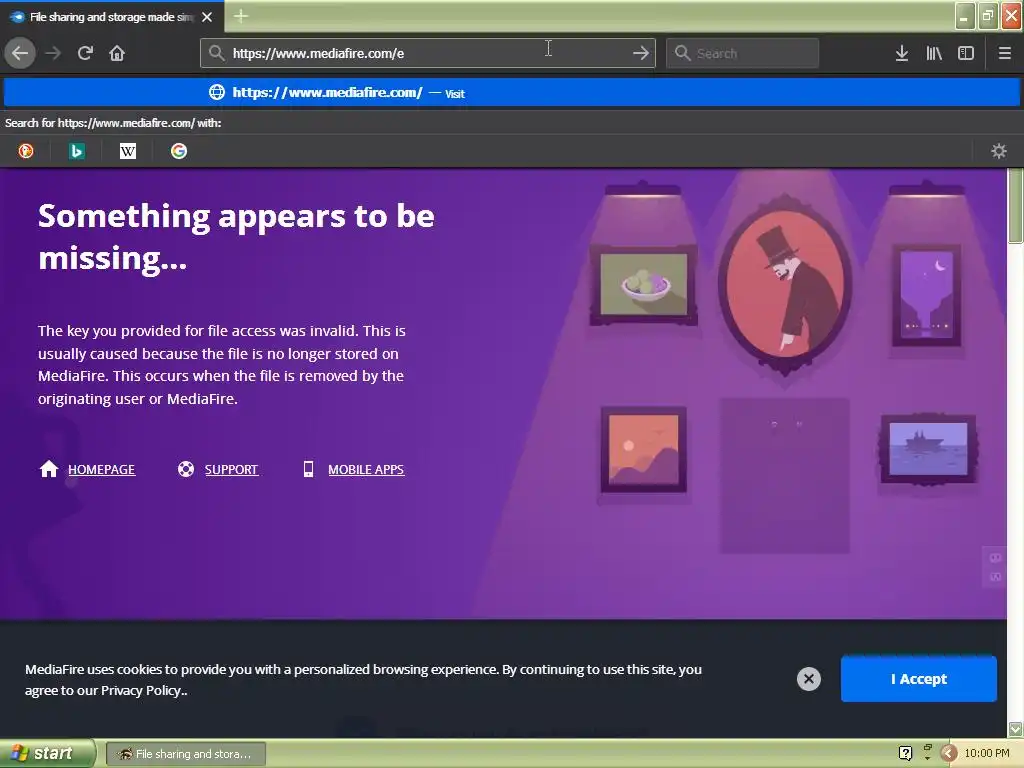
Task: Click inside the URL address field
Action: pos(428,53)
